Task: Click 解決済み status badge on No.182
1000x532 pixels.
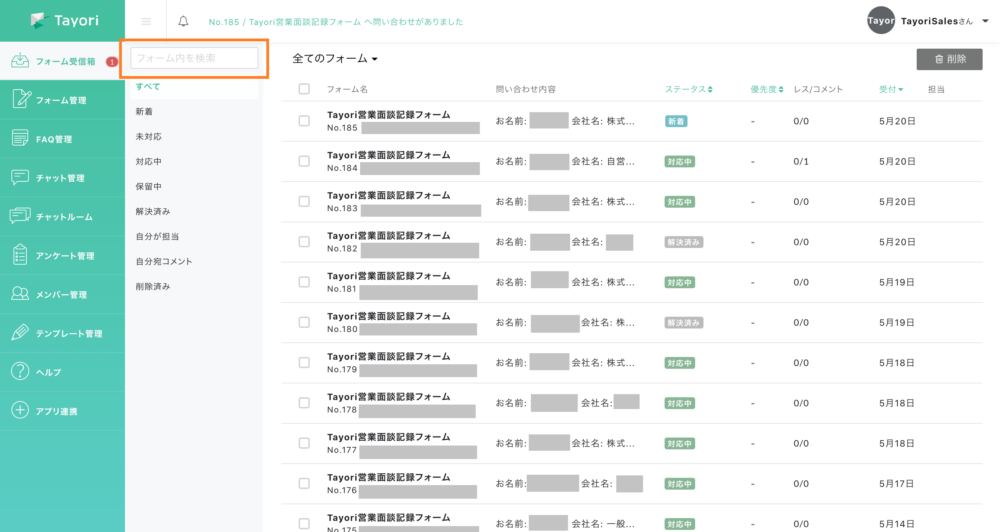Action: point(684,242)
